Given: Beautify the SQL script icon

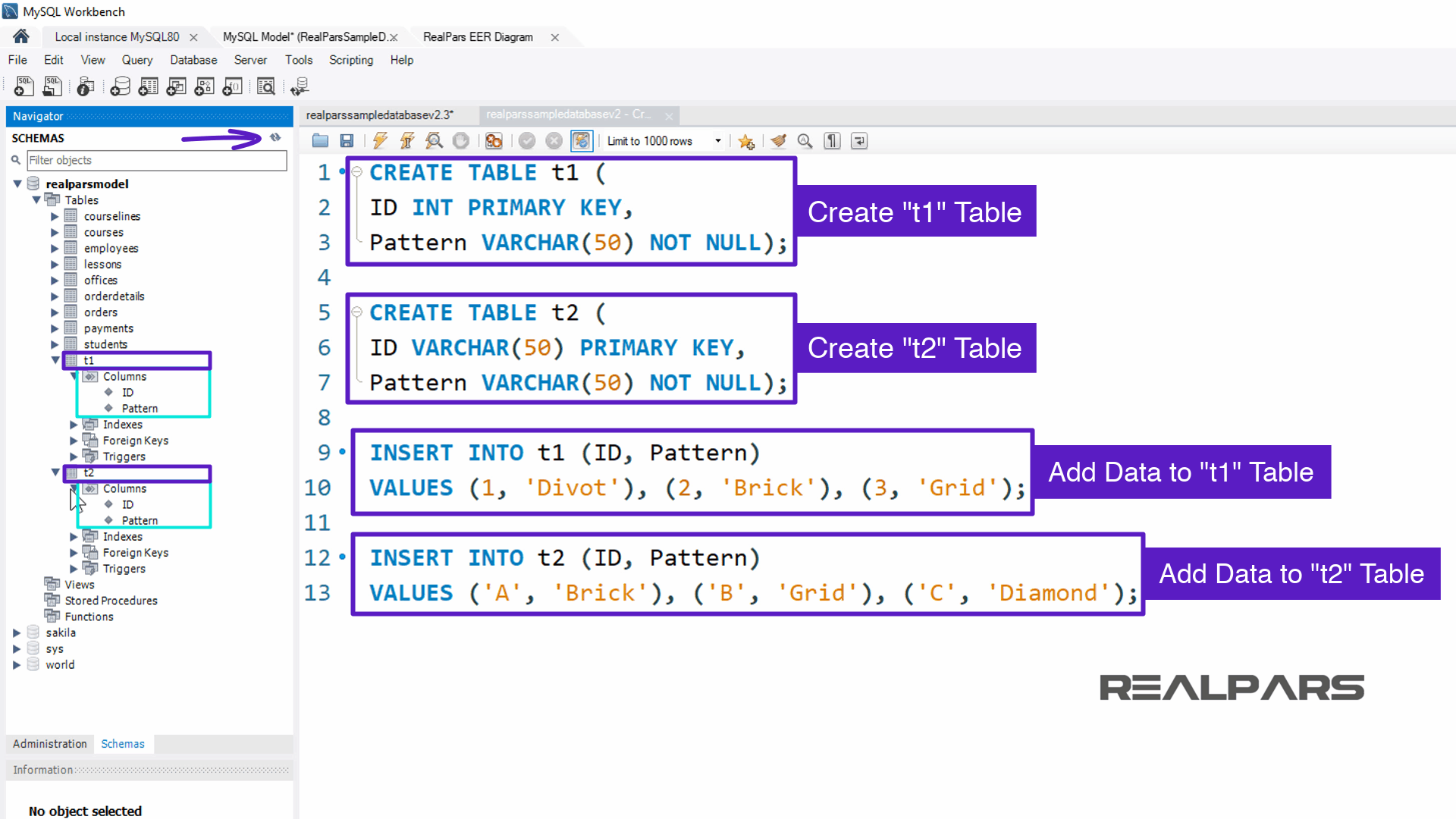Looking at the screenshot, I should (778, 140).
